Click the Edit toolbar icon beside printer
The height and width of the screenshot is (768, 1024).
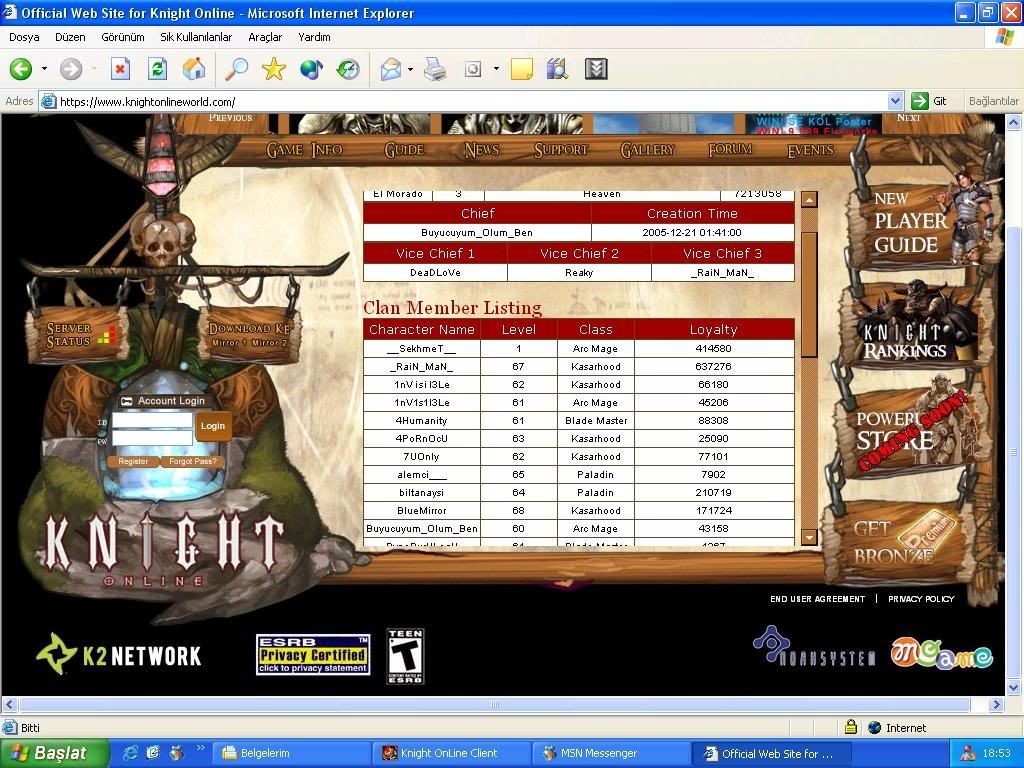click(x=473, y=69)
